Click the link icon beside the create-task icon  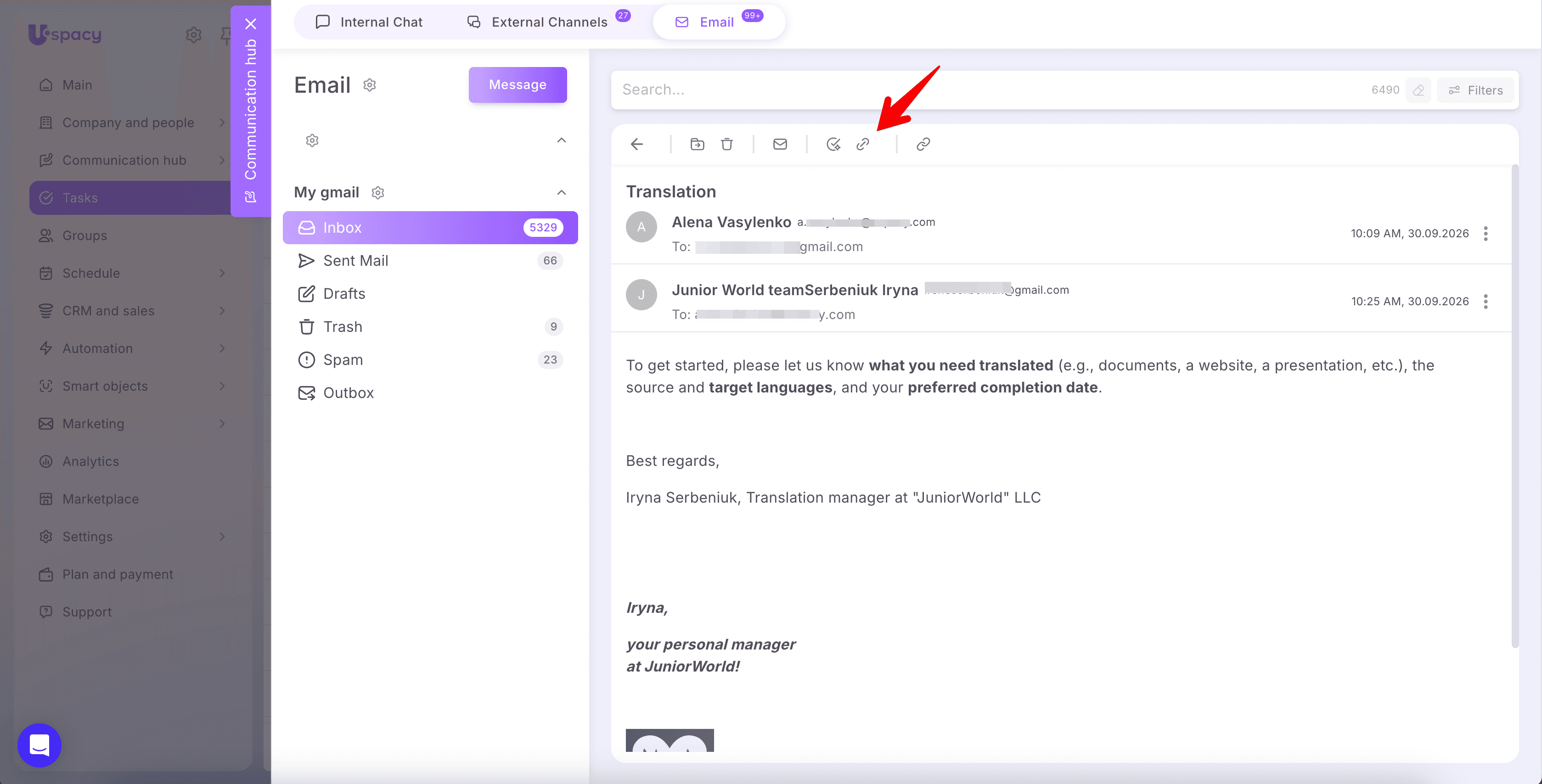[x=862, y=144]
